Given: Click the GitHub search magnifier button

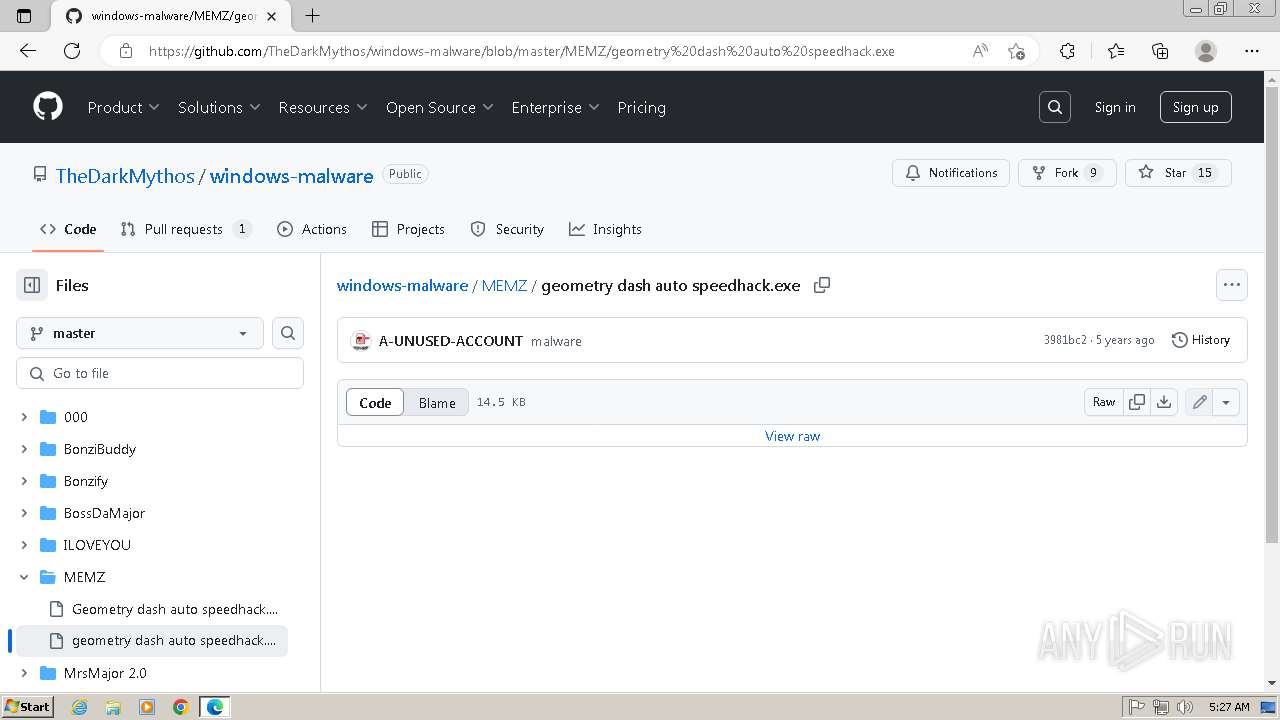Looking at the screenshot, I should pyautogui.click(x=1055, y=107).
